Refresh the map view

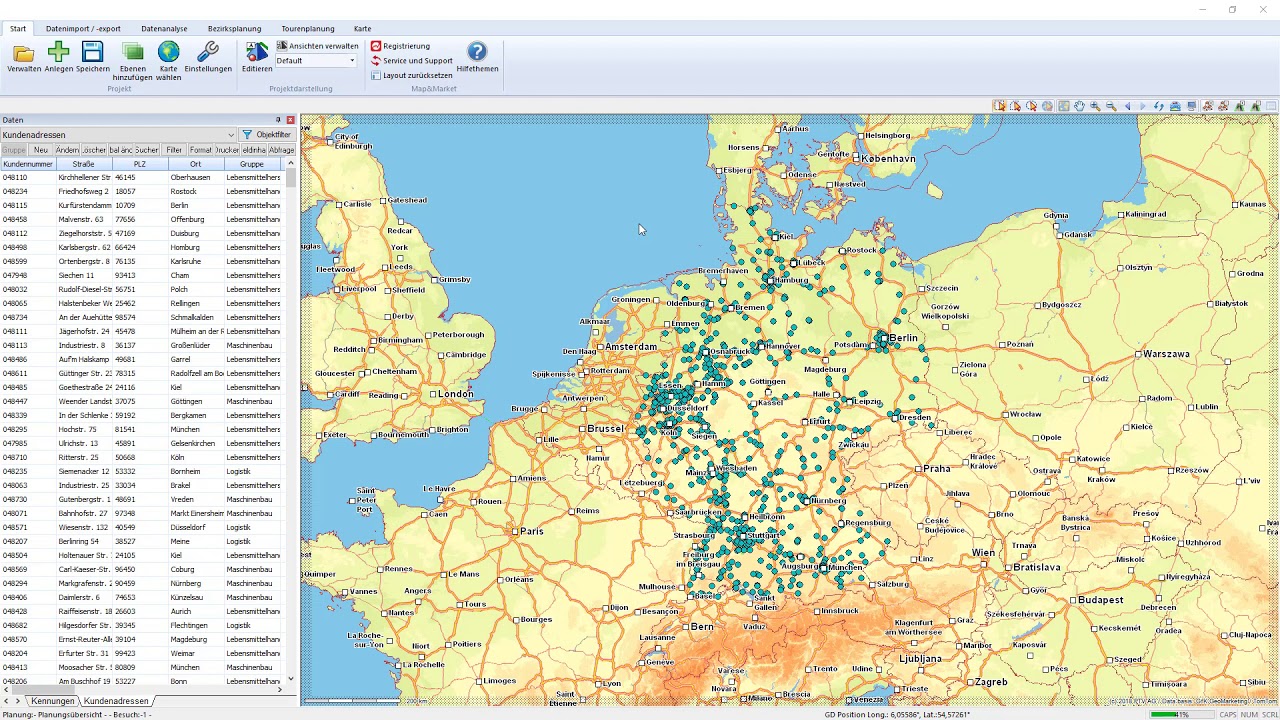pyautogui.click(x=1159, y=106)
